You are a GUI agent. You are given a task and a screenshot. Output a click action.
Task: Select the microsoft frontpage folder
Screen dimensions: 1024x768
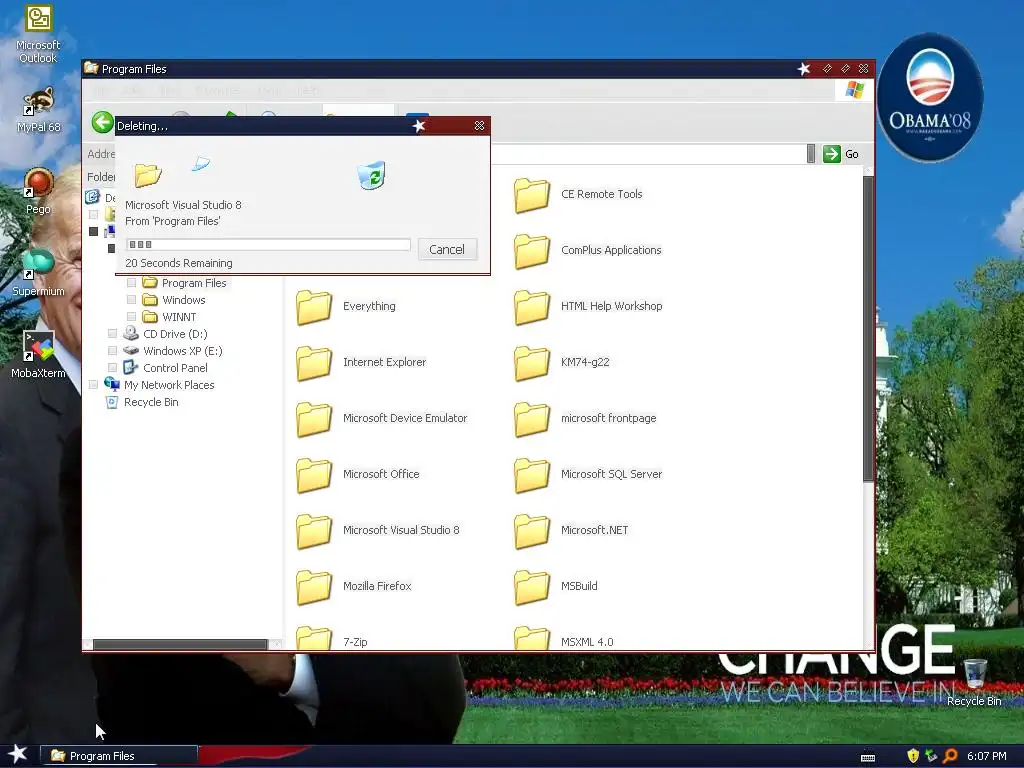585,419
